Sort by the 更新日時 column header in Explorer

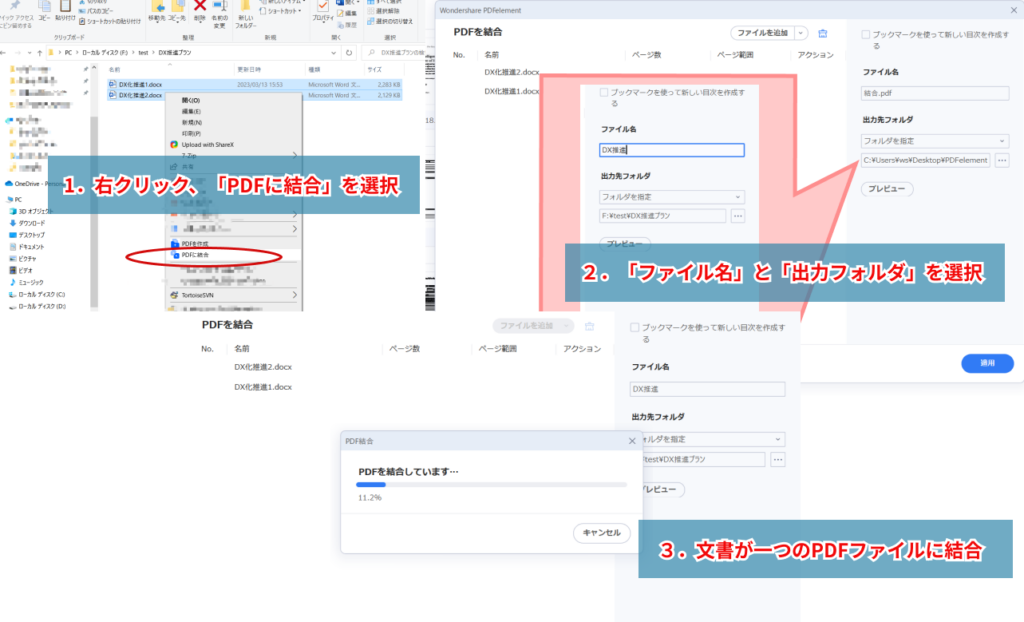[x=249, y=69]
